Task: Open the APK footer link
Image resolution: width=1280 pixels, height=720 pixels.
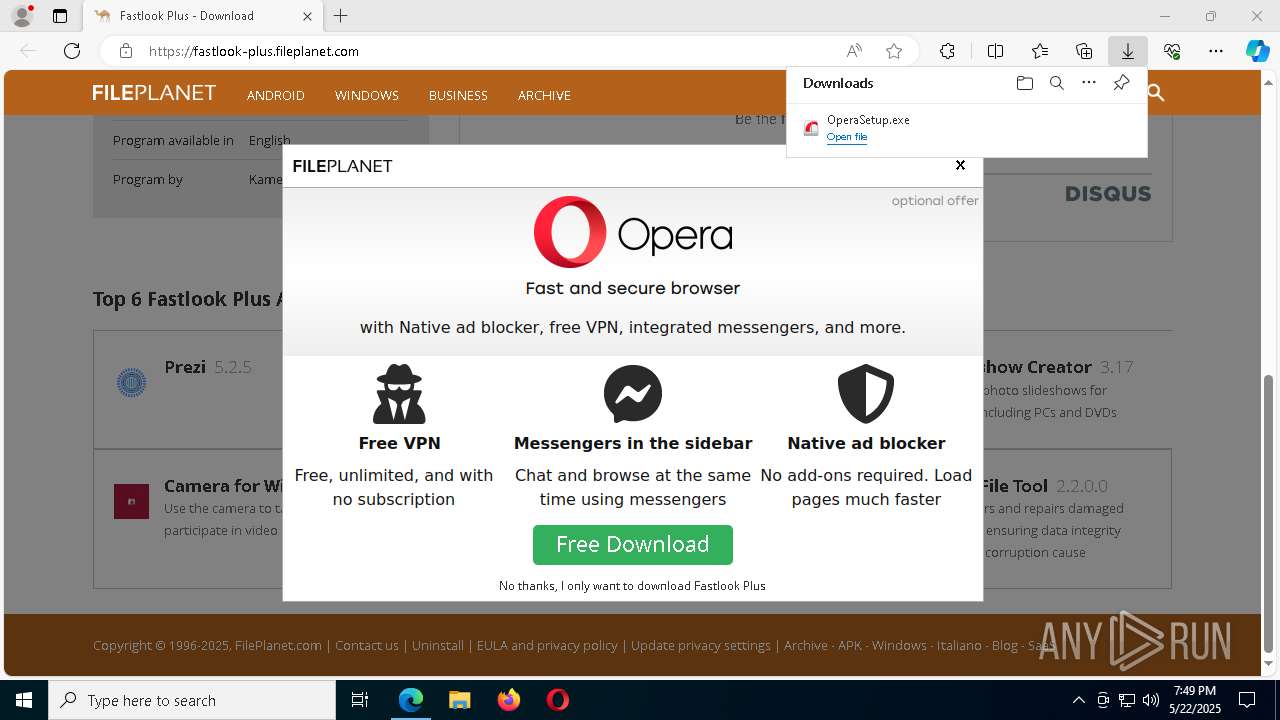Action: (850, 645)
